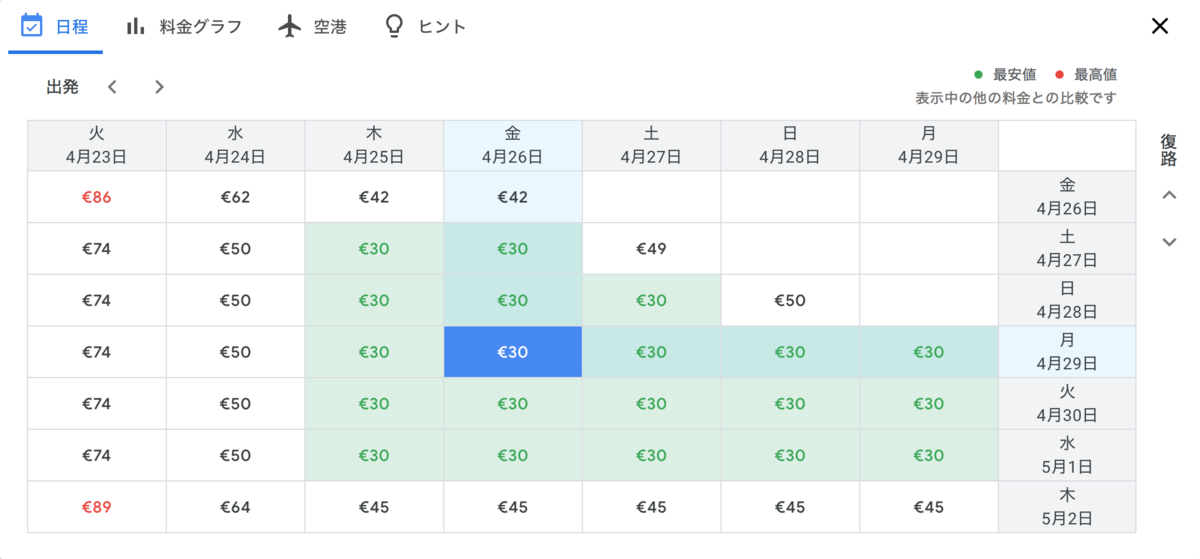Screen dimensions: 1200x559
Task: Choose the highlighted €30 selected fare cell
Action: [513, 352]
